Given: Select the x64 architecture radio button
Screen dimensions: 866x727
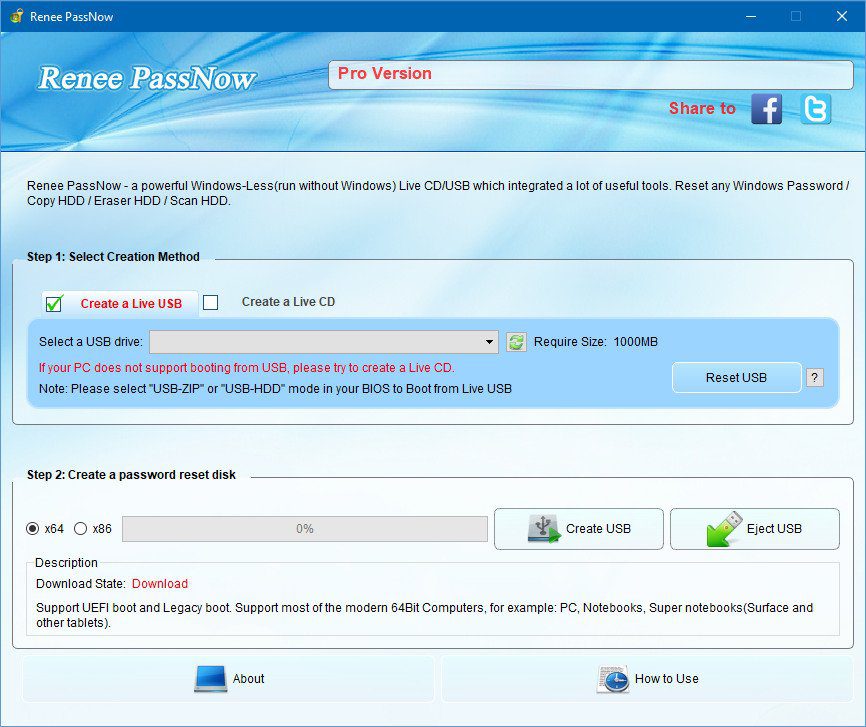Looking at the screenshot, I should (x=33, y=529).
